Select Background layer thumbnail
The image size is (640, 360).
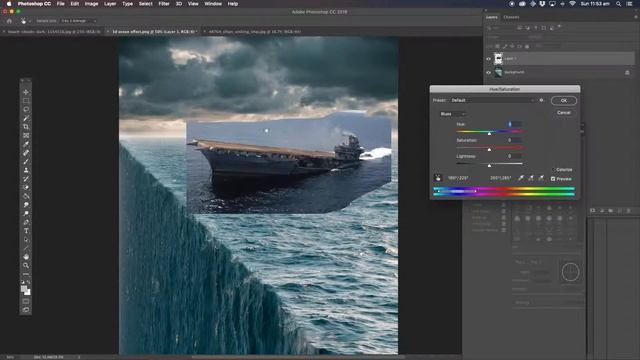[x=498, y=73]
